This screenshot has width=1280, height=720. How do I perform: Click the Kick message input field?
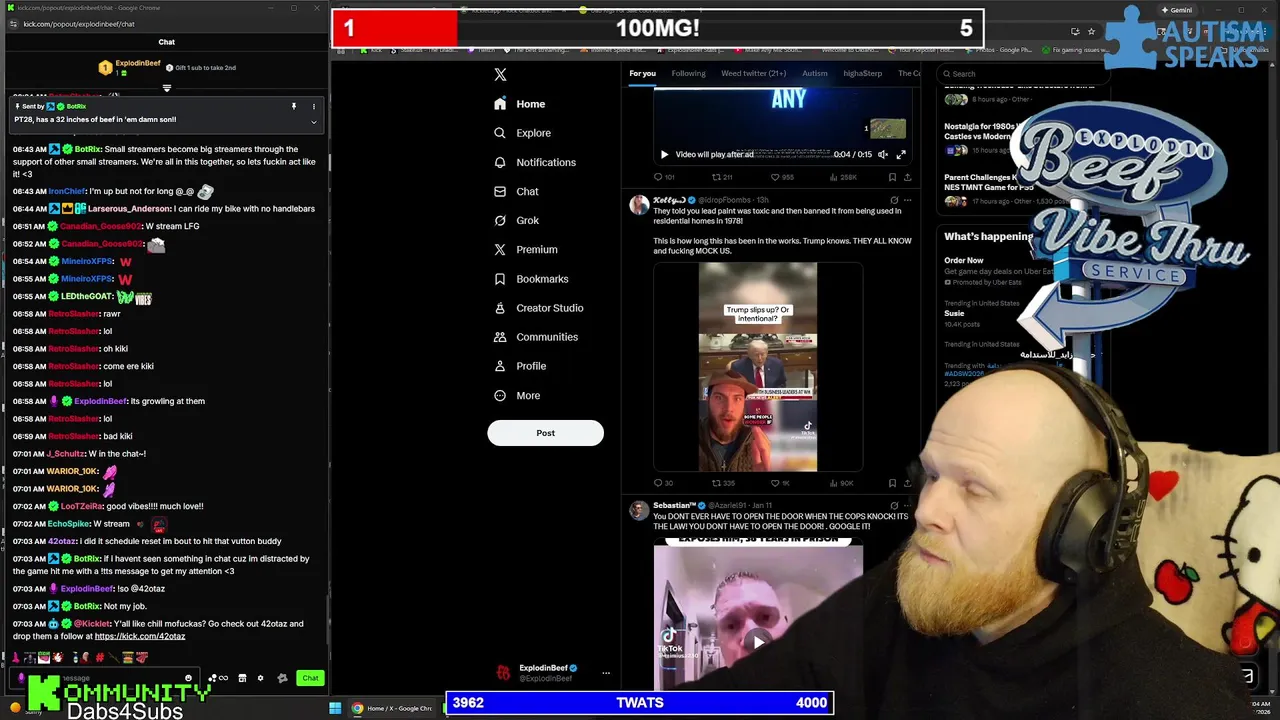point(105,678)
